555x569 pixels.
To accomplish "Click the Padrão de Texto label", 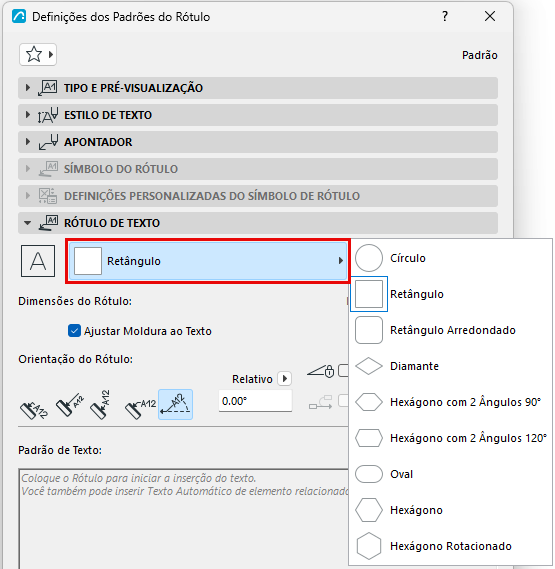I will (x=60, y=450).
